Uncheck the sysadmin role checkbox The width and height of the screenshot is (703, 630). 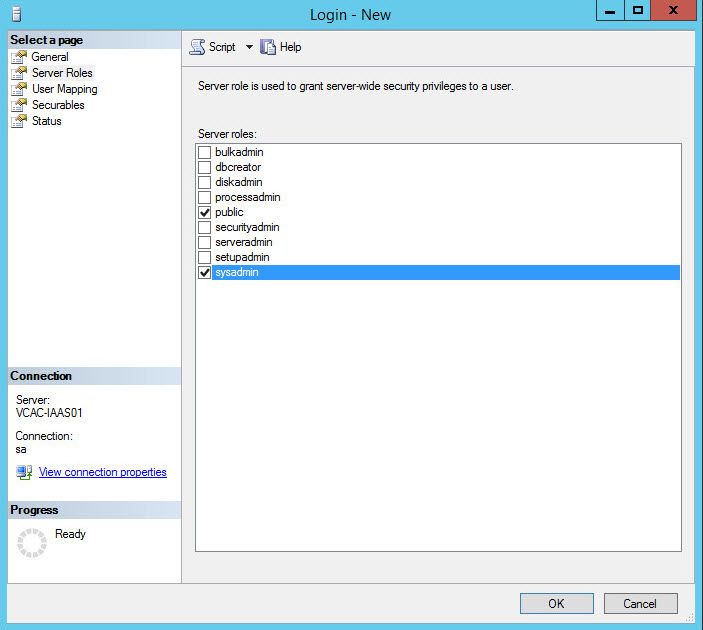(x=204, y=273)
